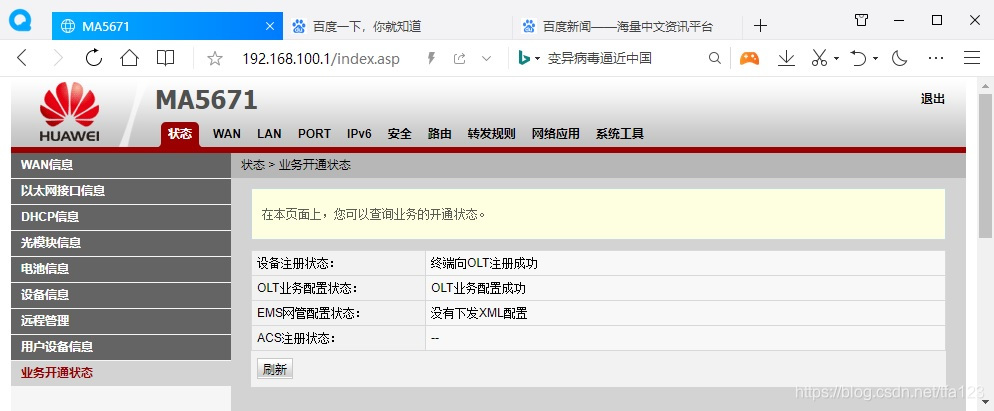Click the lightning speed-mode icon
Viewport: 994px width, 411px height.
[x=432, y=59]
